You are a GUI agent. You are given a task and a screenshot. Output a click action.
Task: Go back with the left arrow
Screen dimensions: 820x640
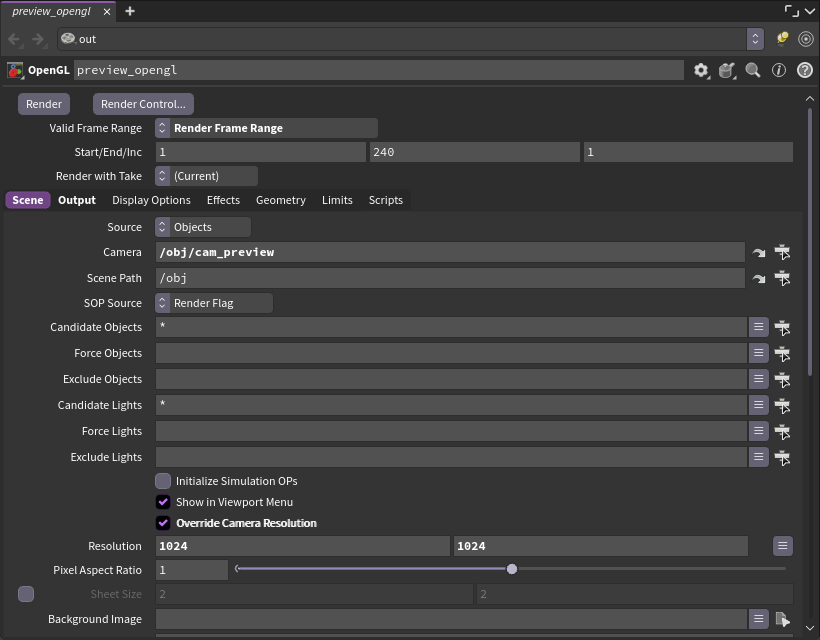pos(14,39)
